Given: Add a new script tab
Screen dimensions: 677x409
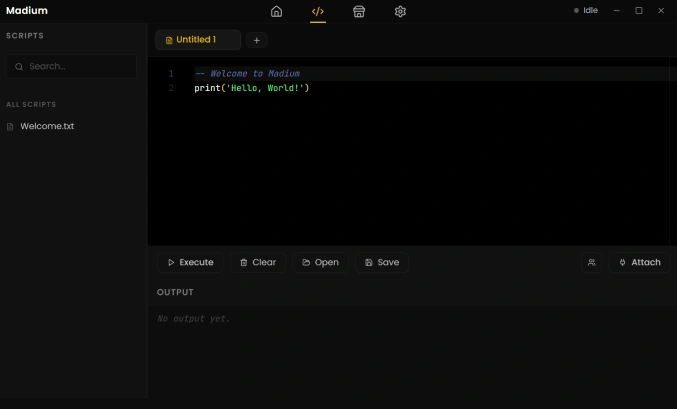Looking at the screenshot, I should coord(256,40).
